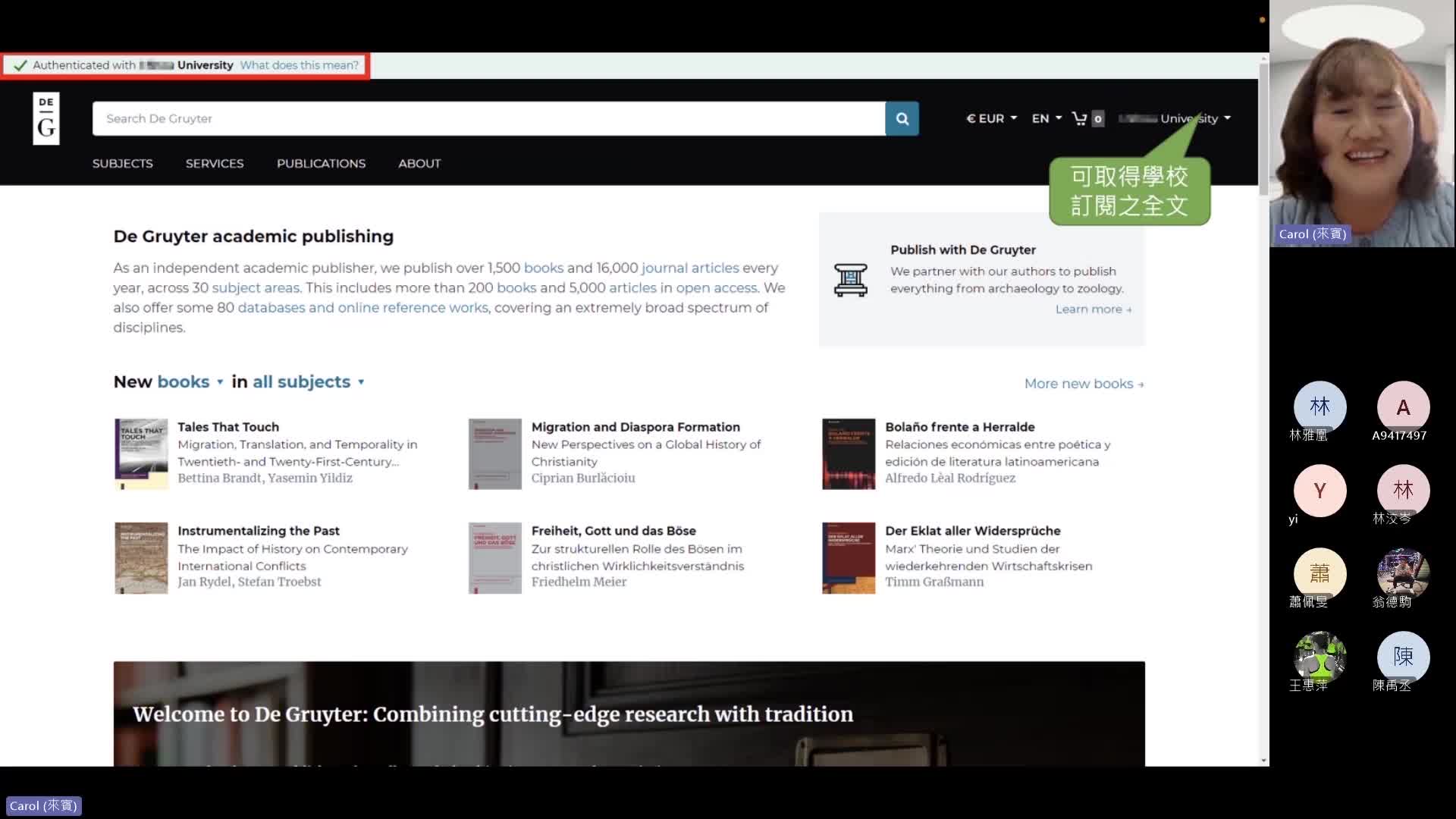Open the EN language dropdown
This screenshot has width=1456, height=819.
coord(1046,118)
